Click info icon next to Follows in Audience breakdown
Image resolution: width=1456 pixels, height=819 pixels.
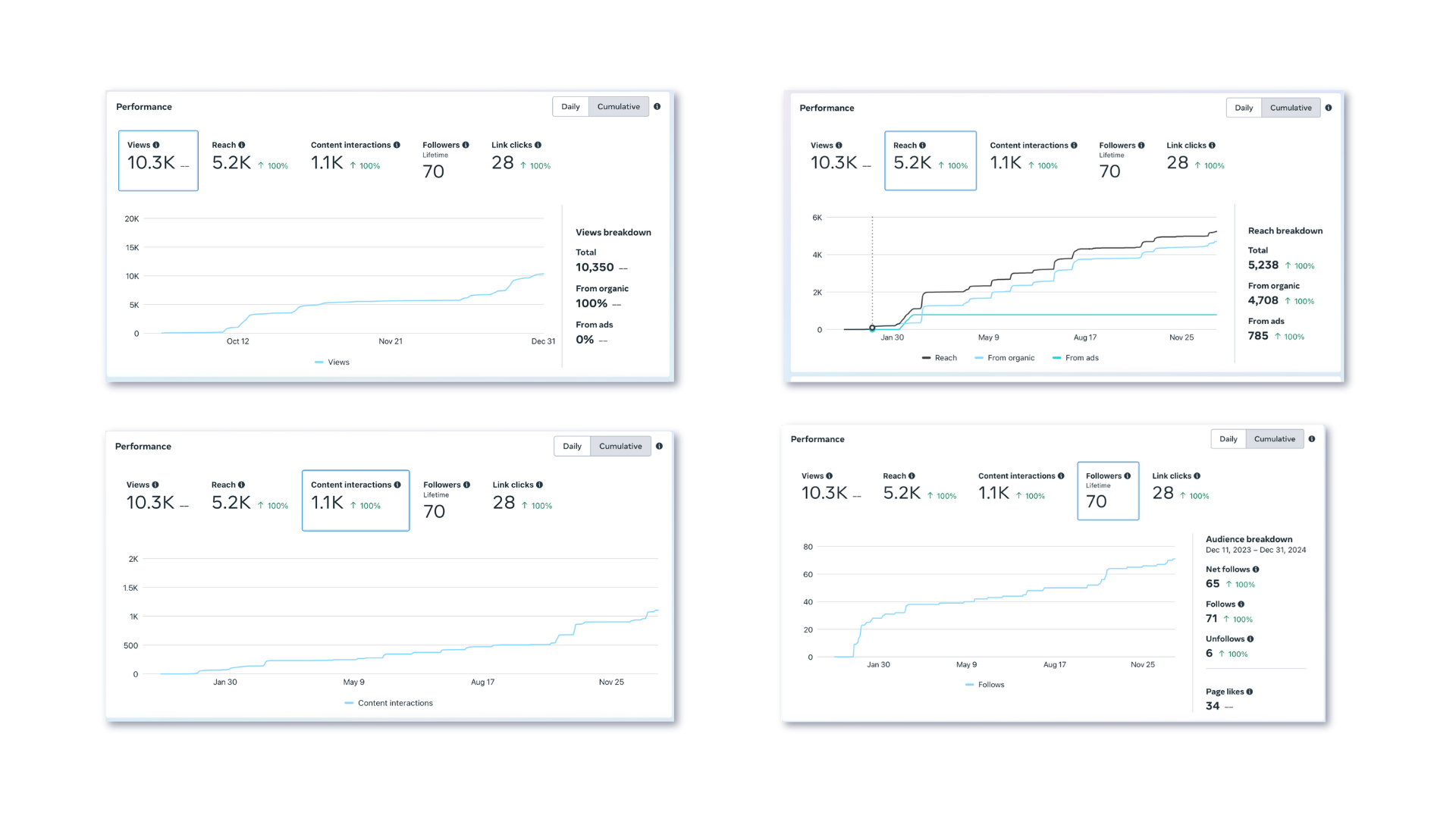(1241, 604)
